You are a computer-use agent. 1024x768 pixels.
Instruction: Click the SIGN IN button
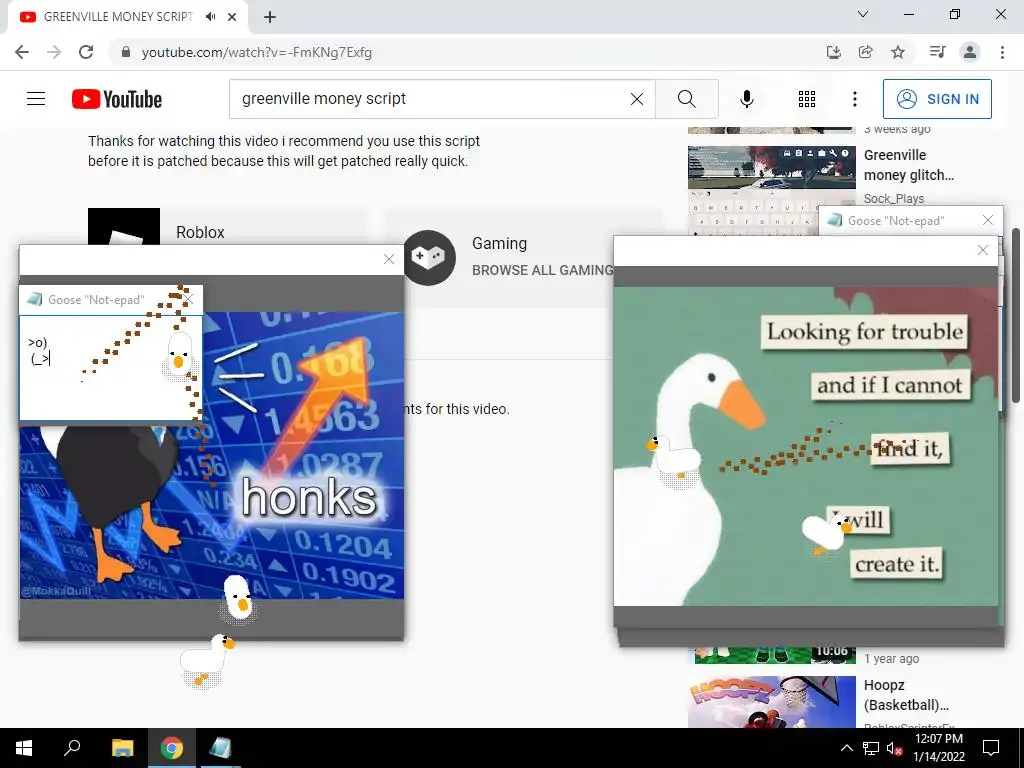click(937, 99)
